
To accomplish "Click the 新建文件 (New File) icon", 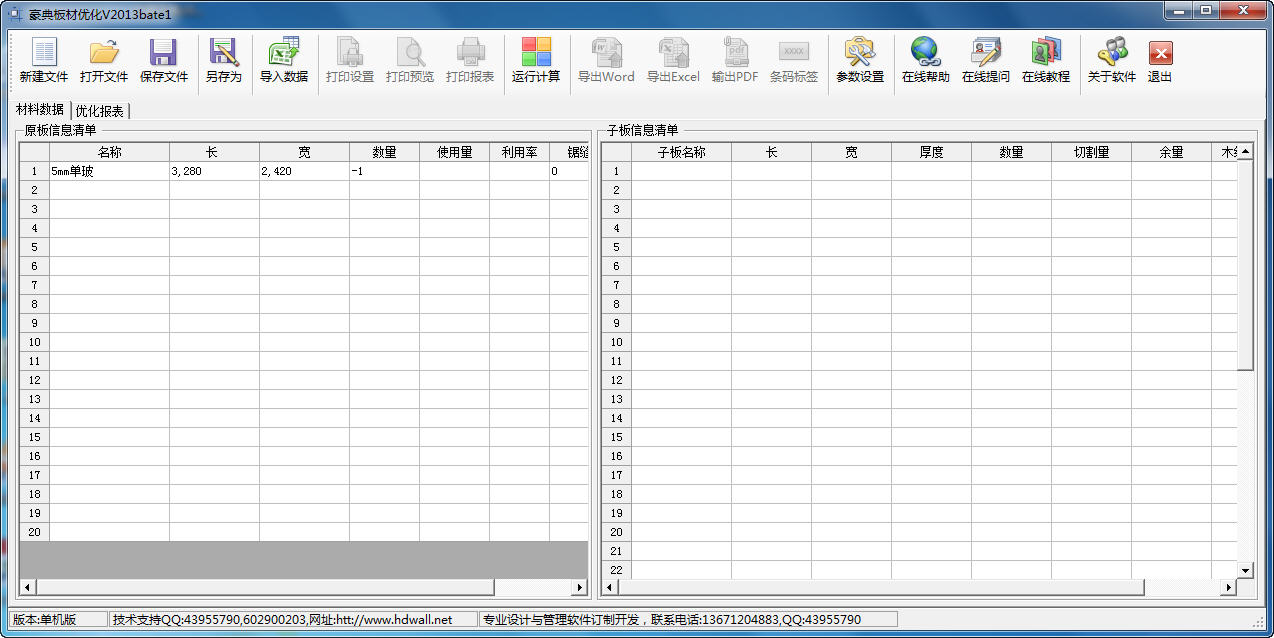I will tap(44, 61).
